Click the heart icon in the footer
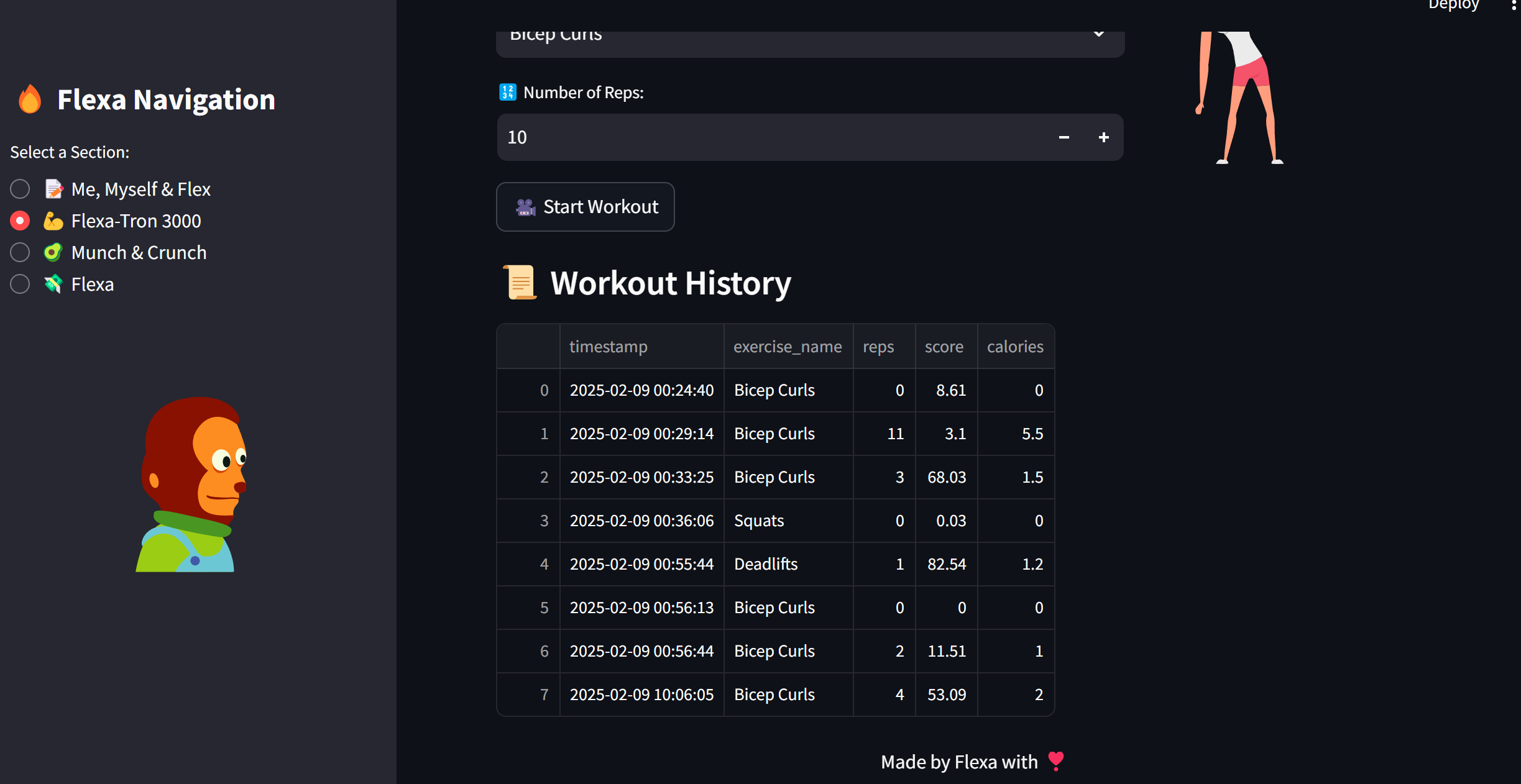 [x=1055, y=761]
